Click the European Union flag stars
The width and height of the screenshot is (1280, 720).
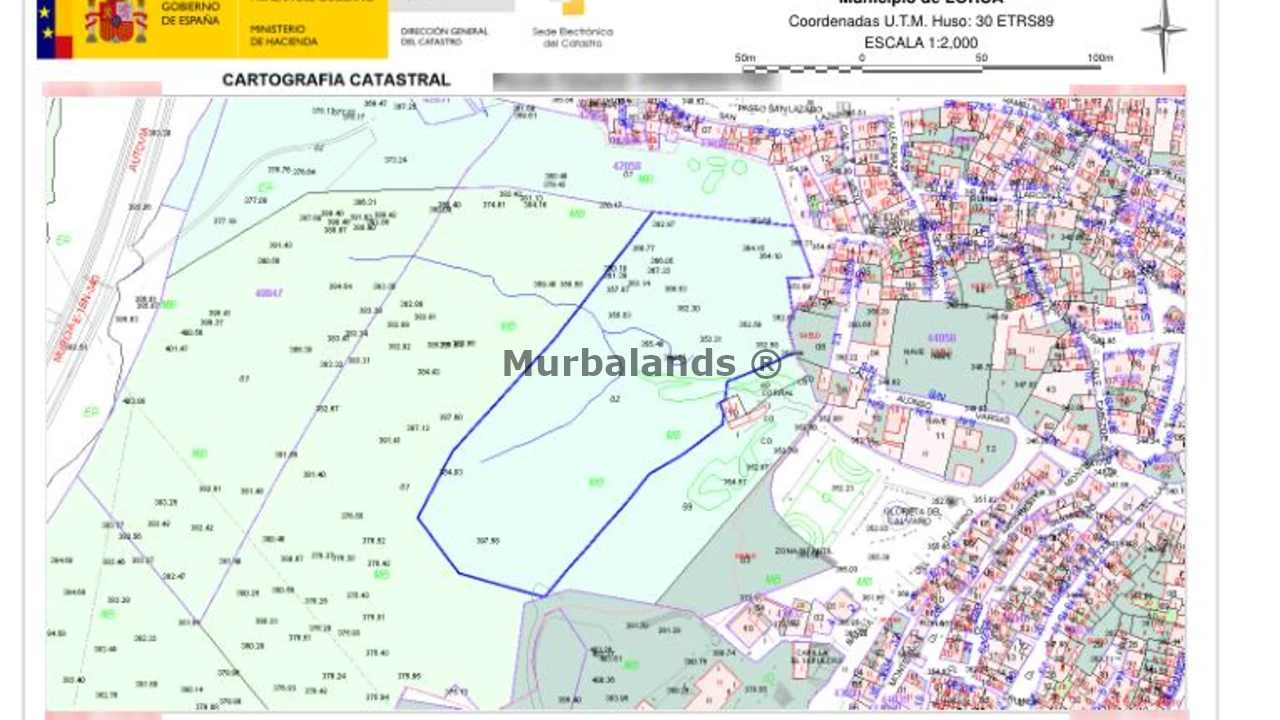46,20
